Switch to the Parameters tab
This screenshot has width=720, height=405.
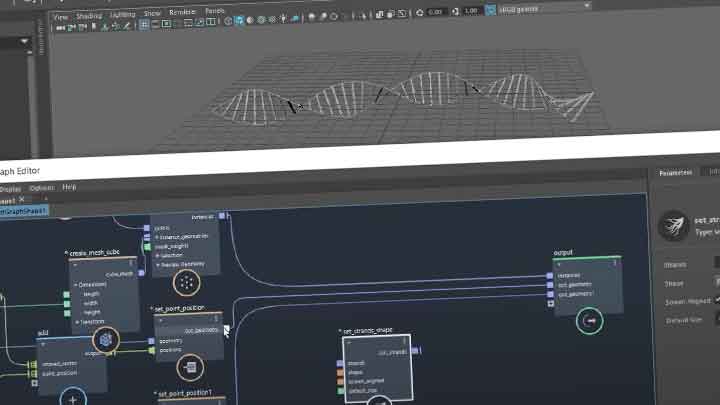pos(675,173)
